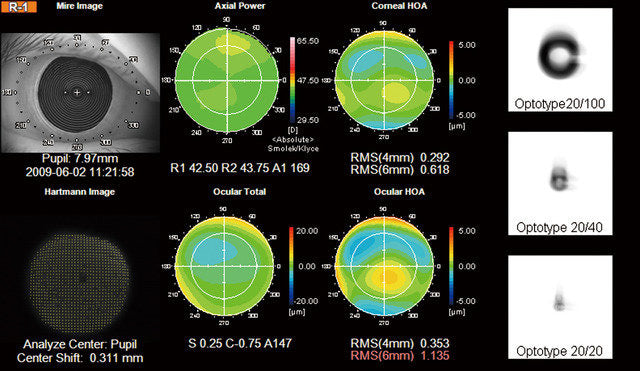Click the date '2009-06-02 11:21:58'
This screenshot has height=371, width=640.
tap(80, 172)
